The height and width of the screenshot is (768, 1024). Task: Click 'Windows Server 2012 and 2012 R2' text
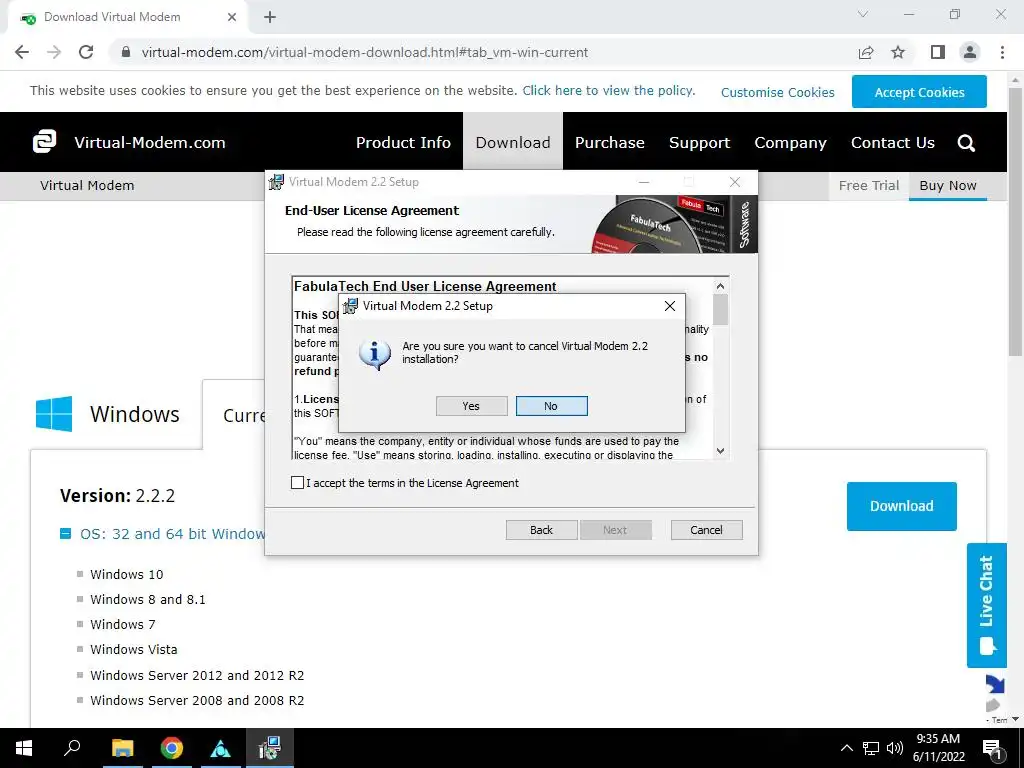click(x=197, y=675)
